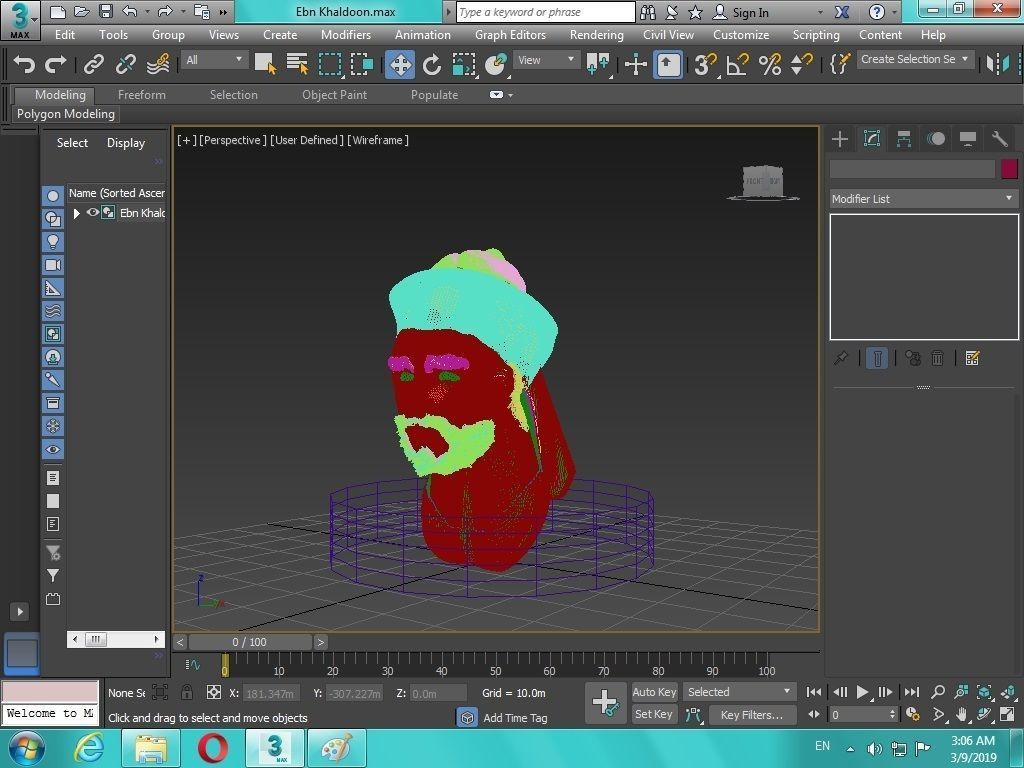Open Create Selection Set dropdown
1024x768 pixels.
pos(916,59)
